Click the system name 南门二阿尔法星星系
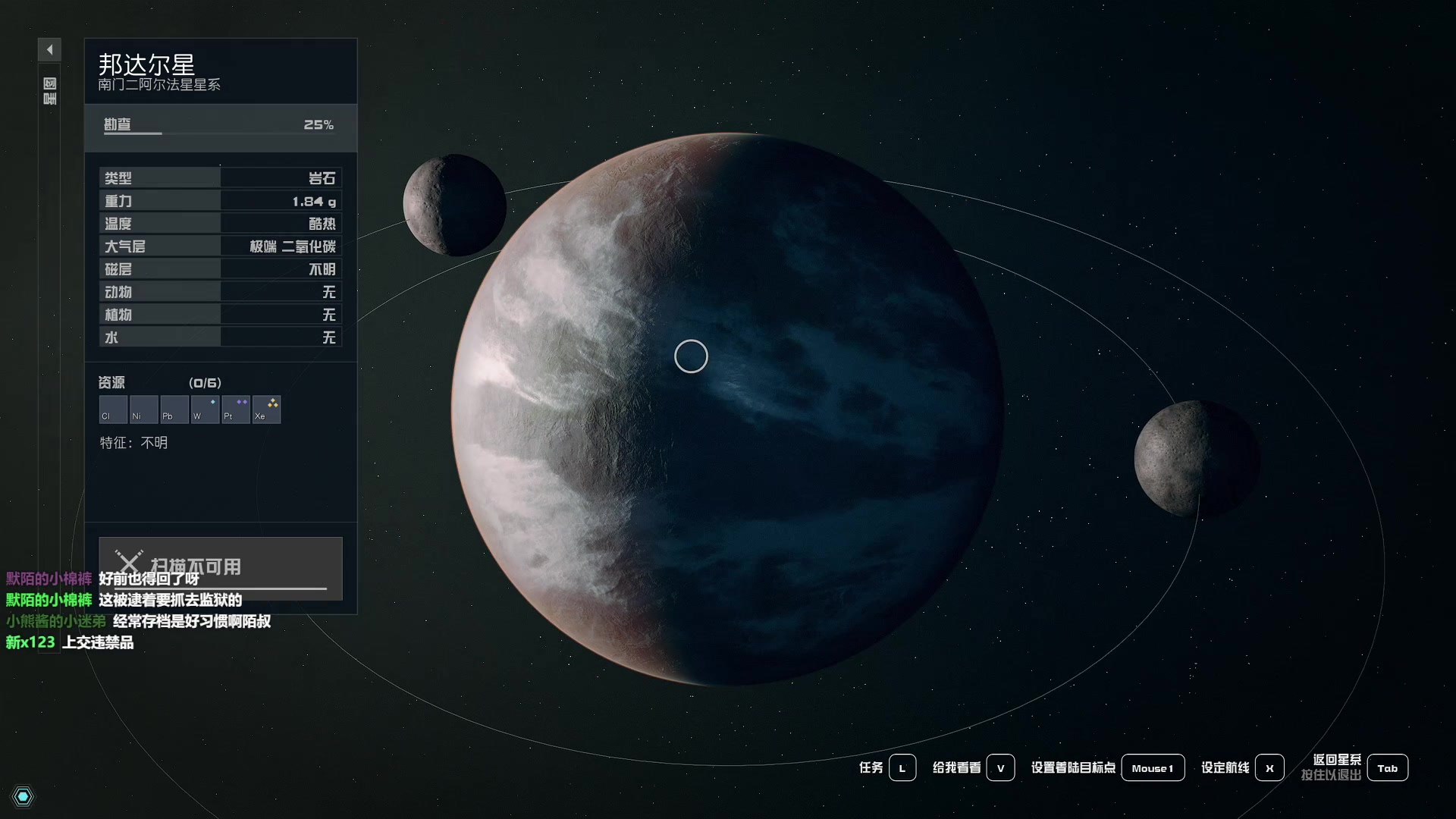 pyautogui.click(x=159, y=85)
